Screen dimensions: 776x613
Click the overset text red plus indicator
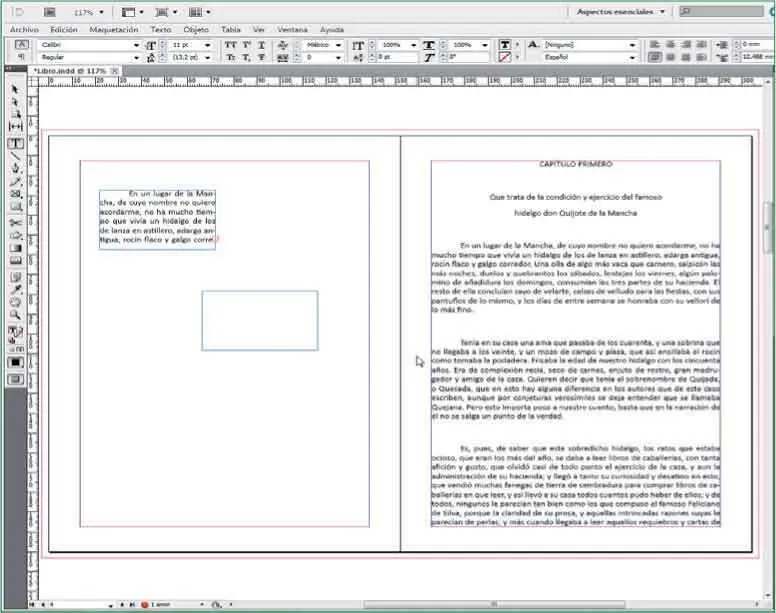click(216, 239)
